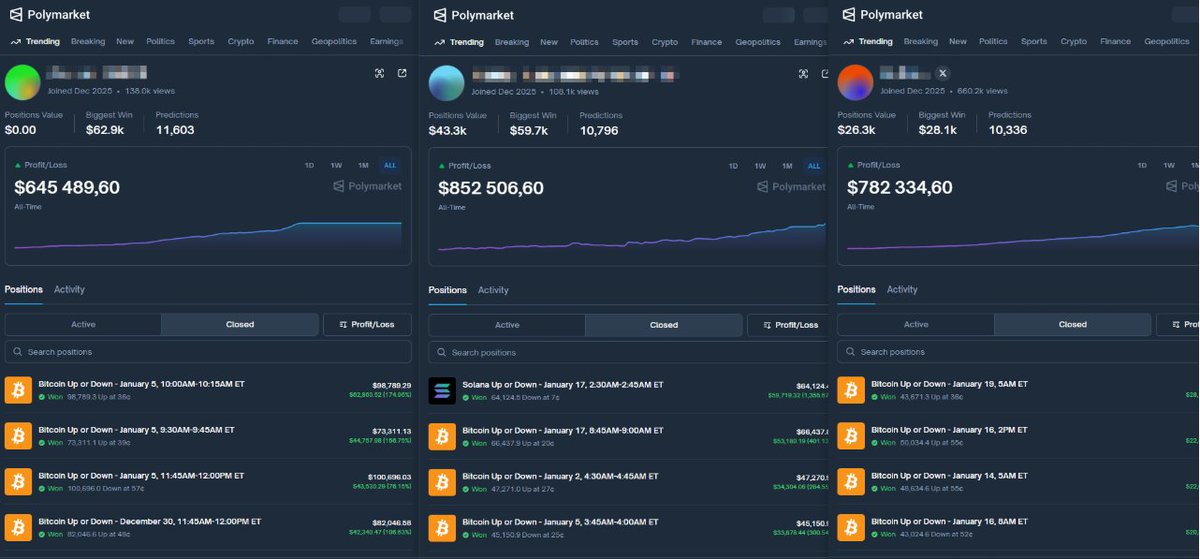Switch to the Activity tab in right panel
The height and width of the screenshot is (559, 1200).
coord(902,290)
